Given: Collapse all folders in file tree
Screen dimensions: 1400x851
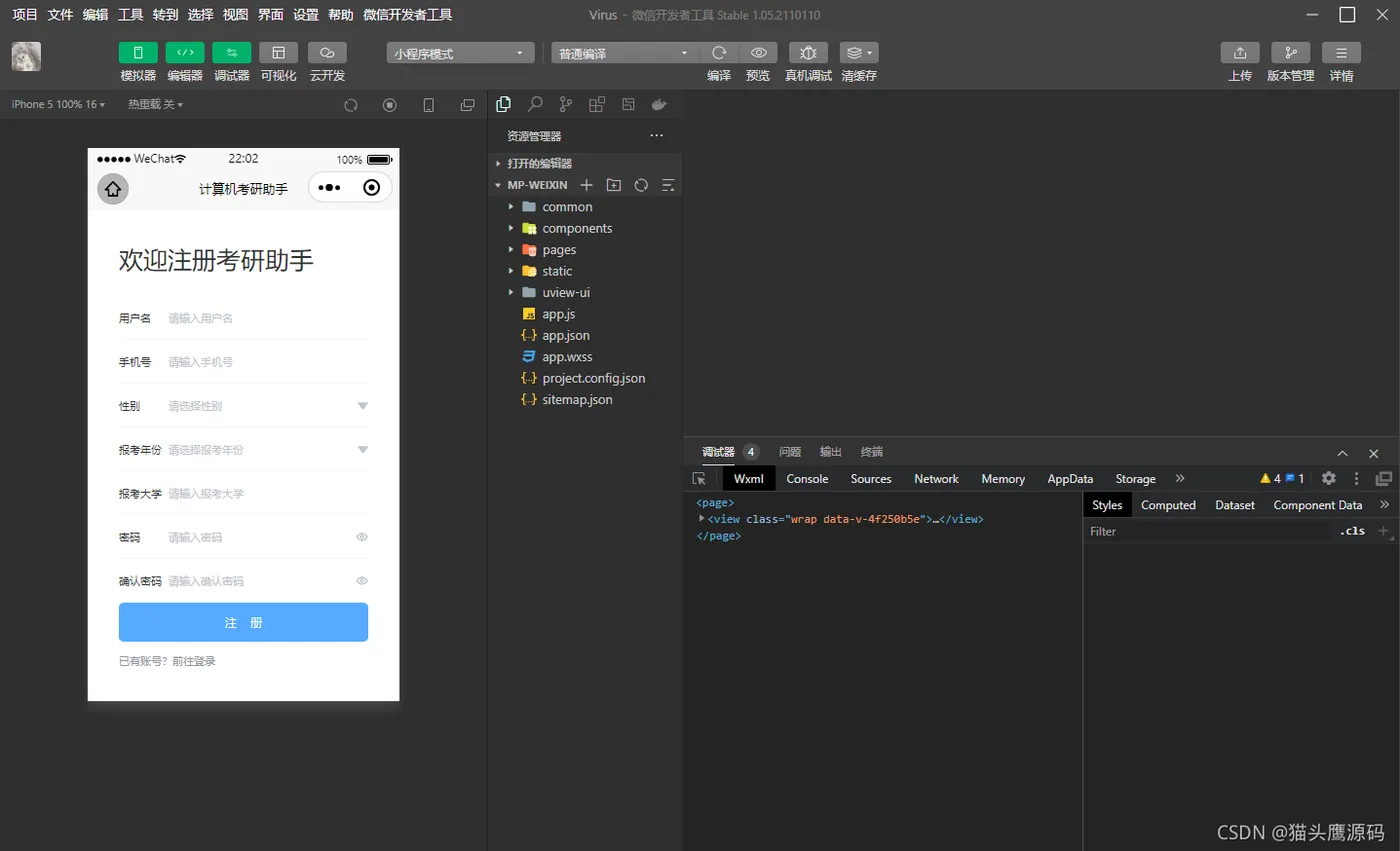Looking at the screenshot, I should click(668, 185).
